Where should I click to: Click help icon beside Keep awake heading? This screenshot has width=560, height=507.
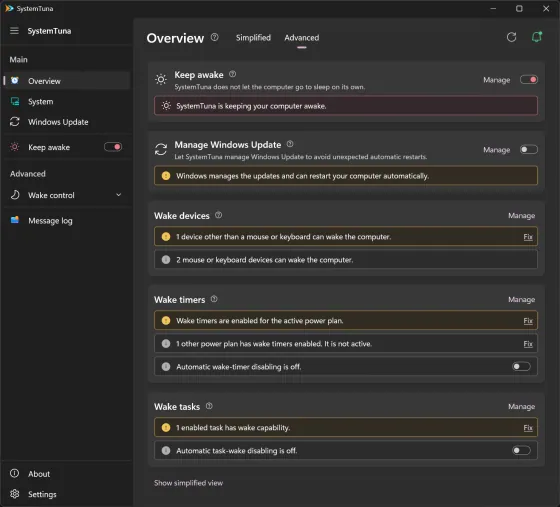pos(232,74)
